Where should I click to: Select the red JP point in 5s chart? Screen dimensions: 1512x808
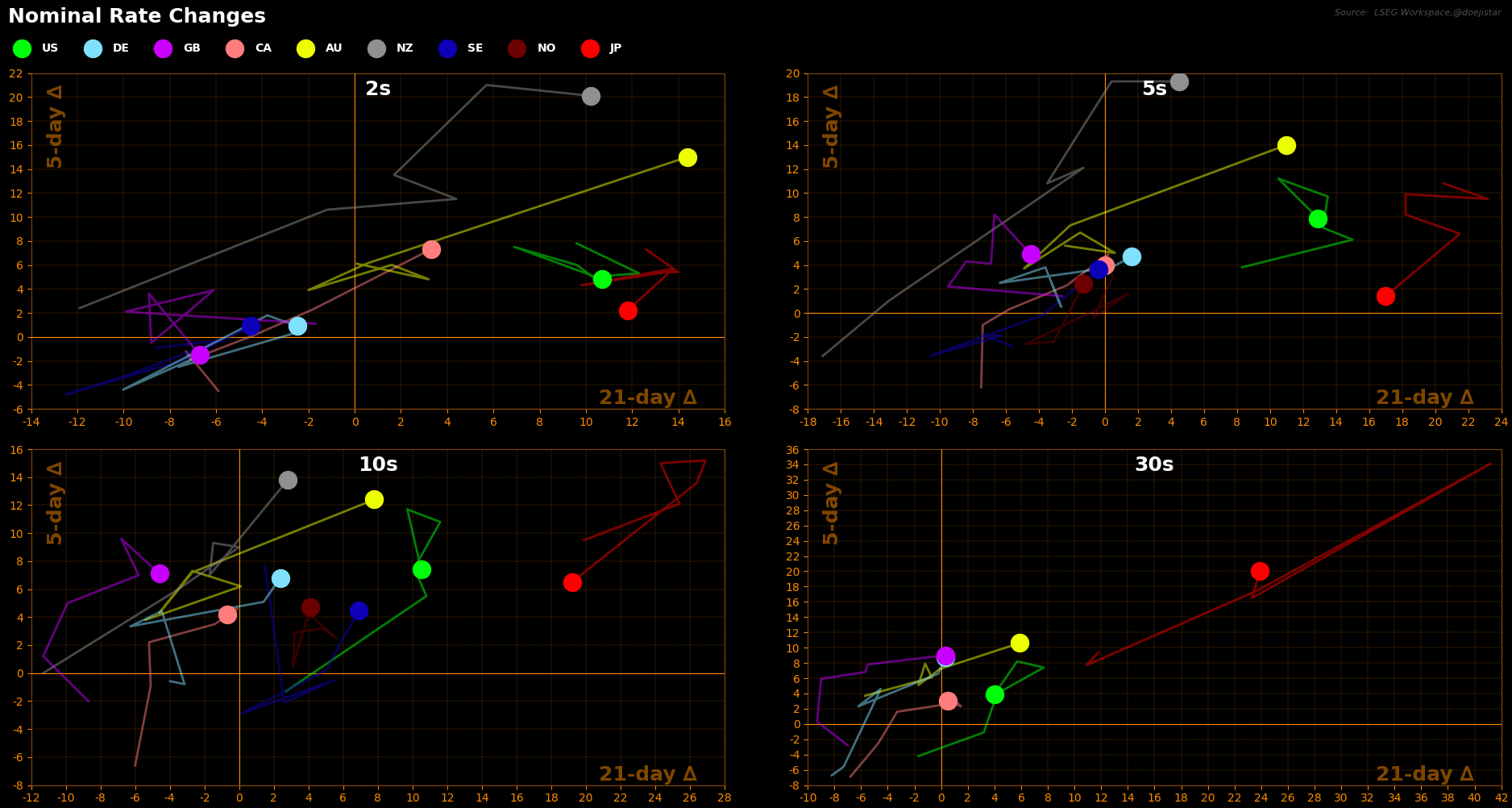click(1385, 296)
